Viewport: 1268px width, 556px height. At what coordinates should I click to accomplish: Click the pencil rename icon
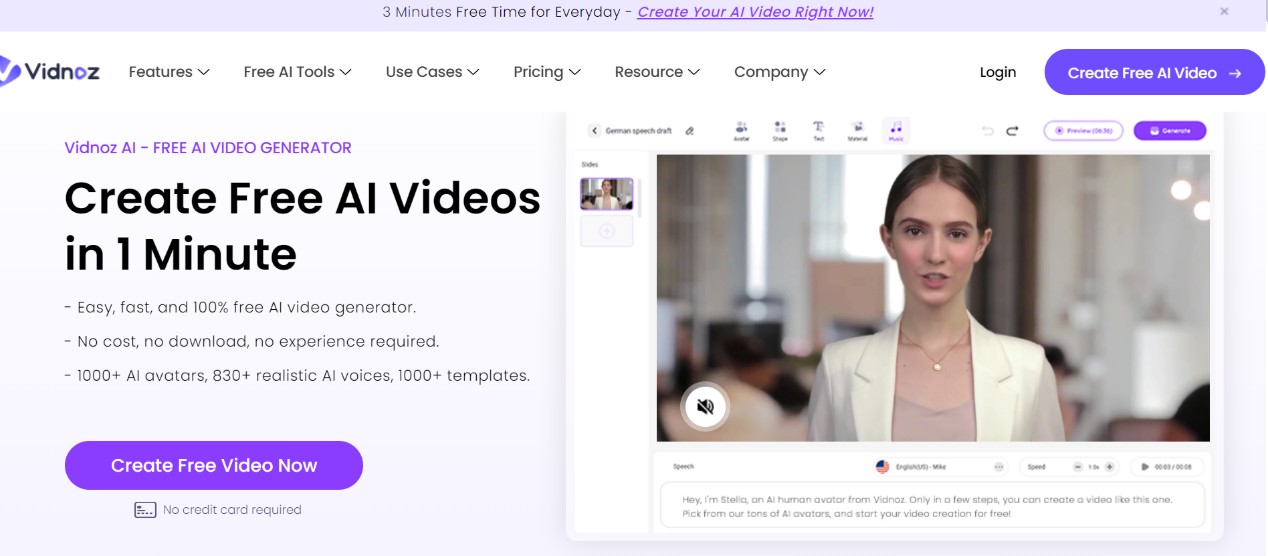click(689, 131)
